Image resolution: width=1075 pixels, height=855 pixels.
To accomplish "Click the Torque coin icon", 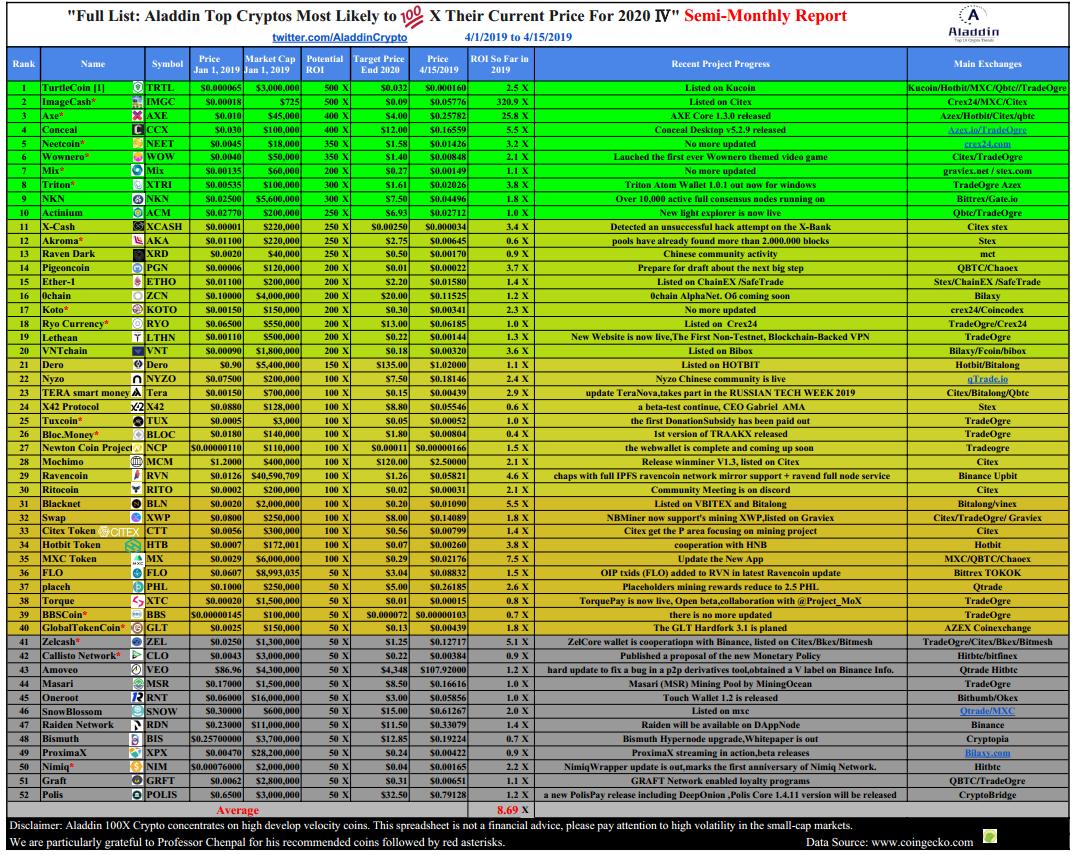I will pos(138,601).
